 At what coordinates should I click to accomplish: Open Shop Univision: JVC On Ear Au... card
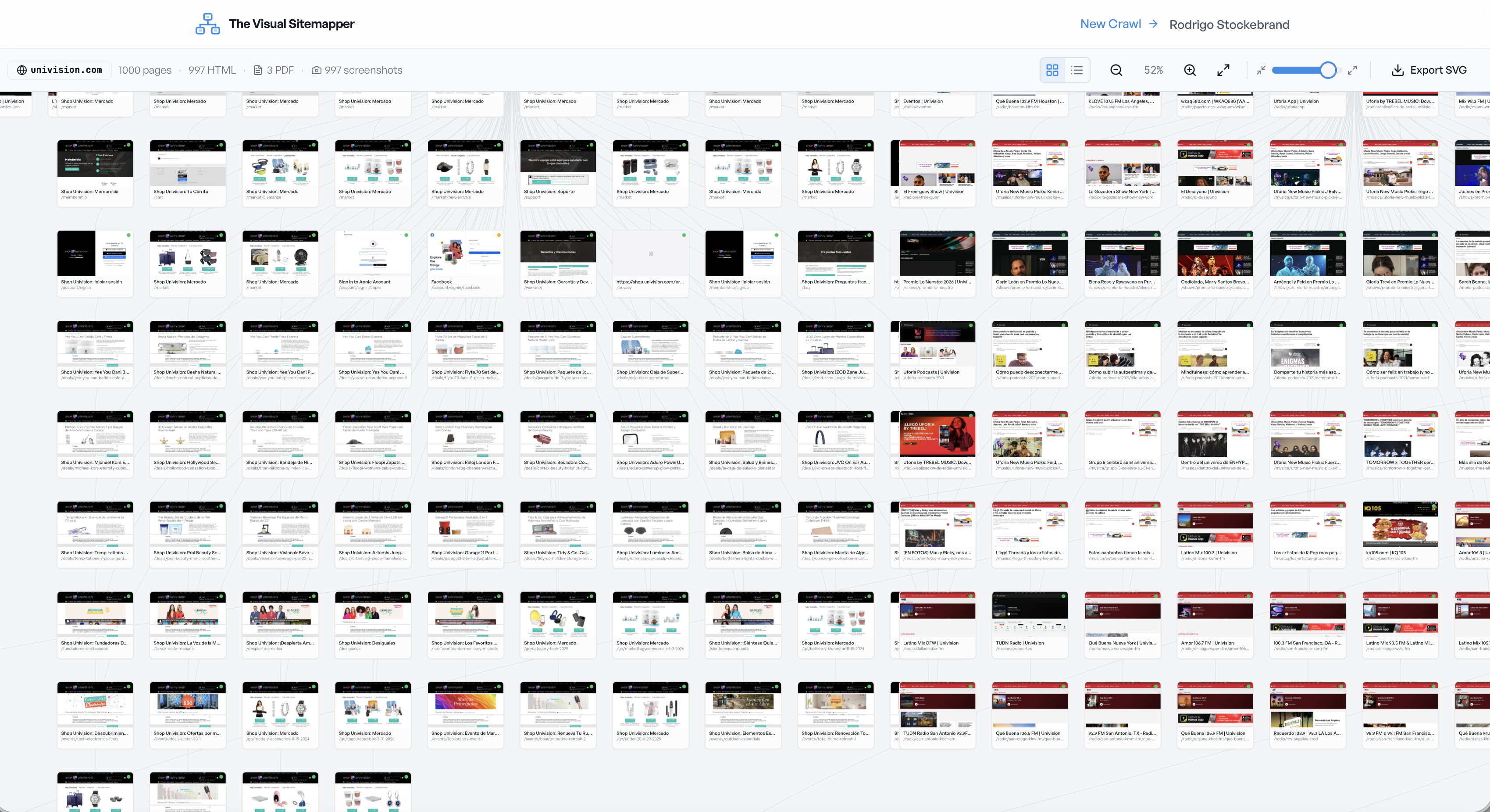click(x=836, y=444)
